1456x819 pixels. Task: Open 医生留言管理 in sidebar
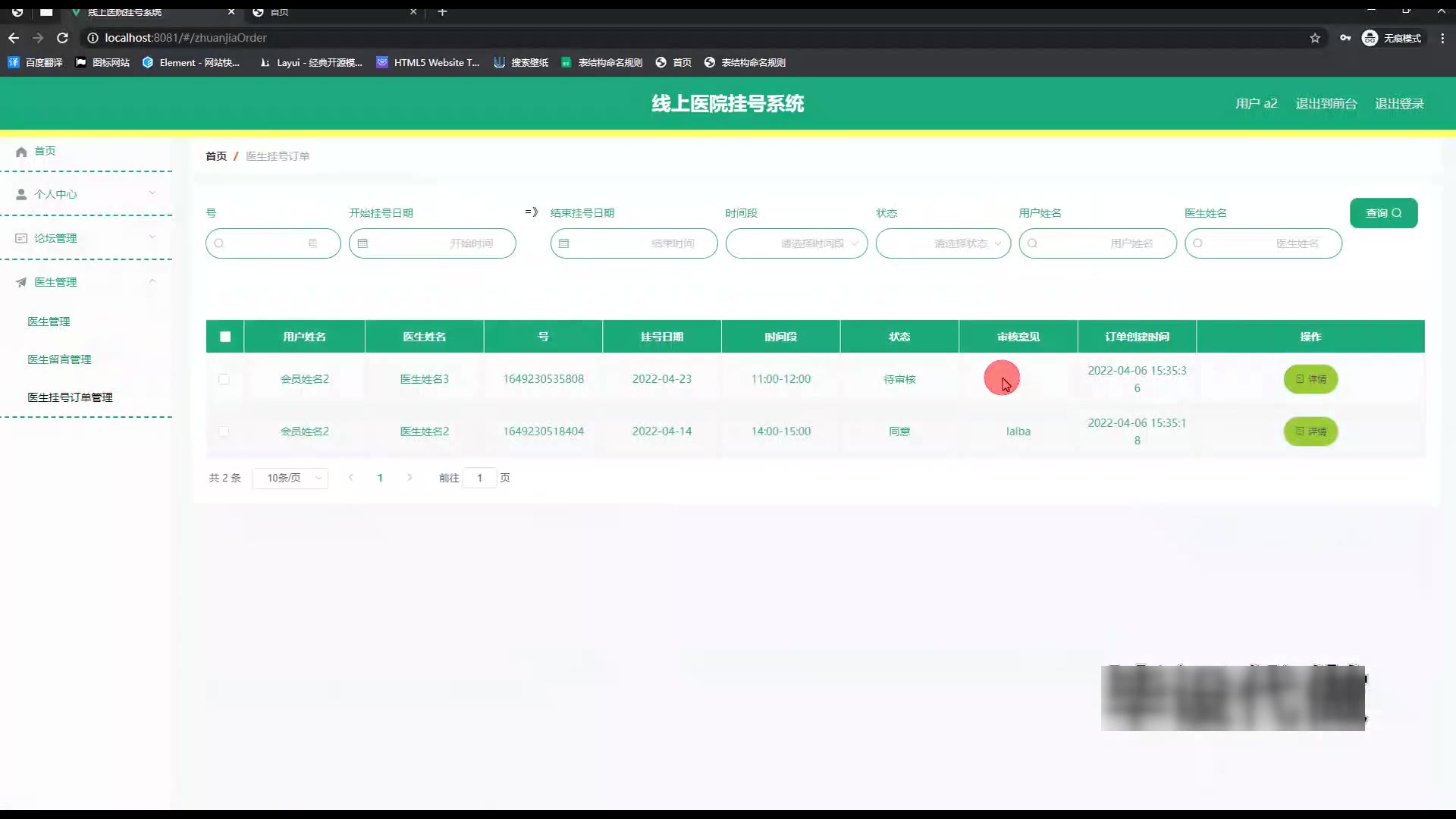click(x=59, y=359)
